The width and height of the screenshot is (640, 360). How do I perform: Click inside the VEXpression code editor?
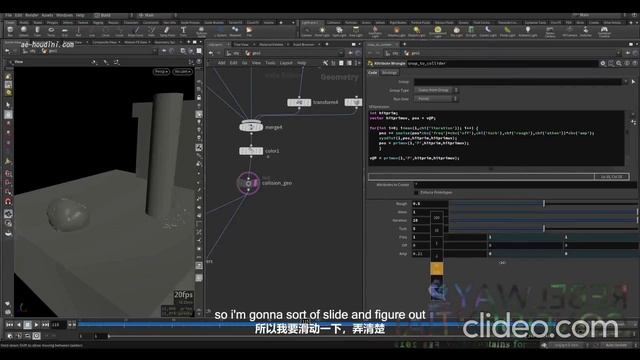[496, 138]
